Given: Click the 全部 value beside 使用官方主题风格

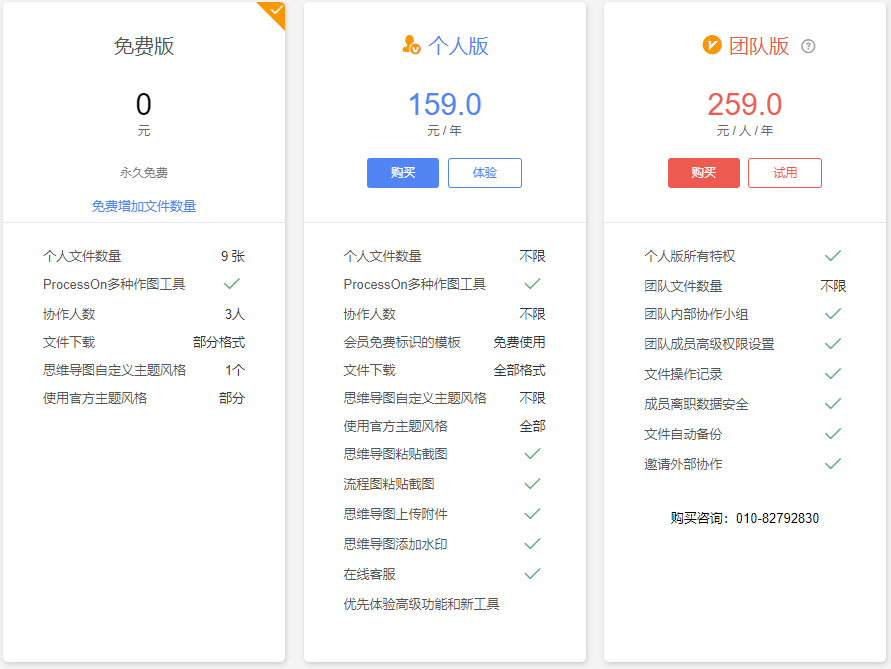Looking at the screenshot, I should pyautogui.click(x=532, y=426).
